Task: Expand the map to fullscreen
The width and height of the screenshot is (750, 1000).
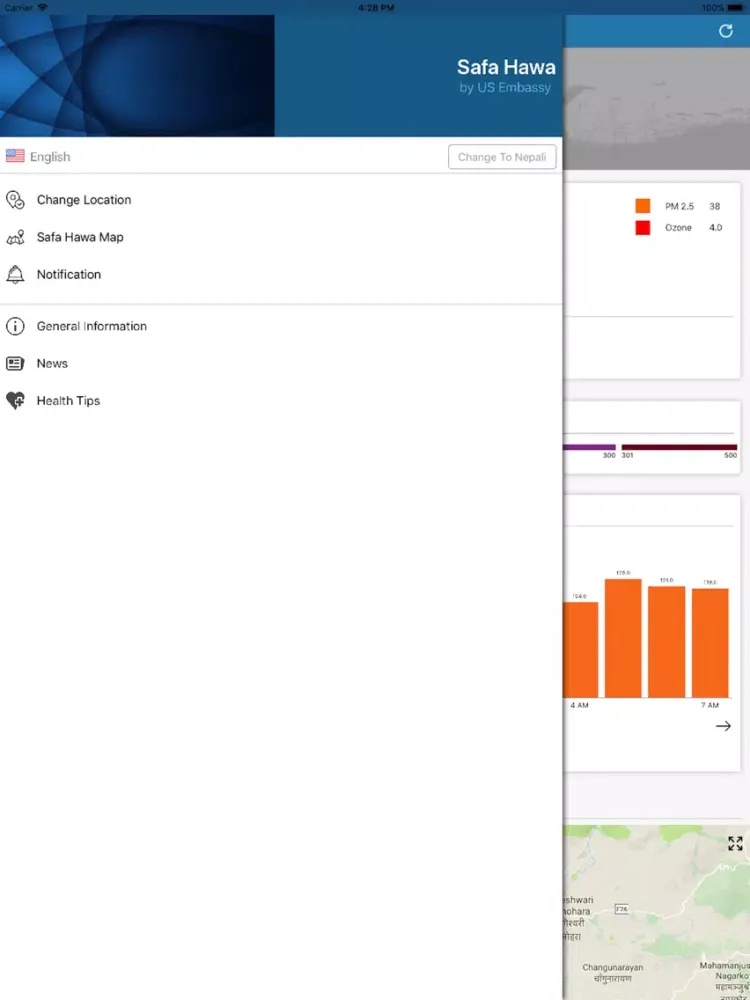Action: (x=735, y=843)
